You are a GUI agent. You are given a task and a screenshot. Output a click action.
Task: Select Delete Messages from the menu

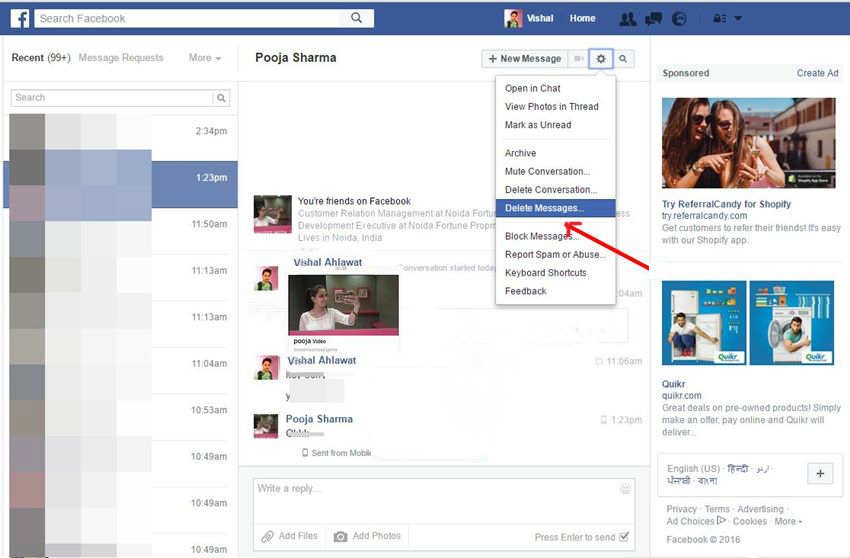point(545,208)
